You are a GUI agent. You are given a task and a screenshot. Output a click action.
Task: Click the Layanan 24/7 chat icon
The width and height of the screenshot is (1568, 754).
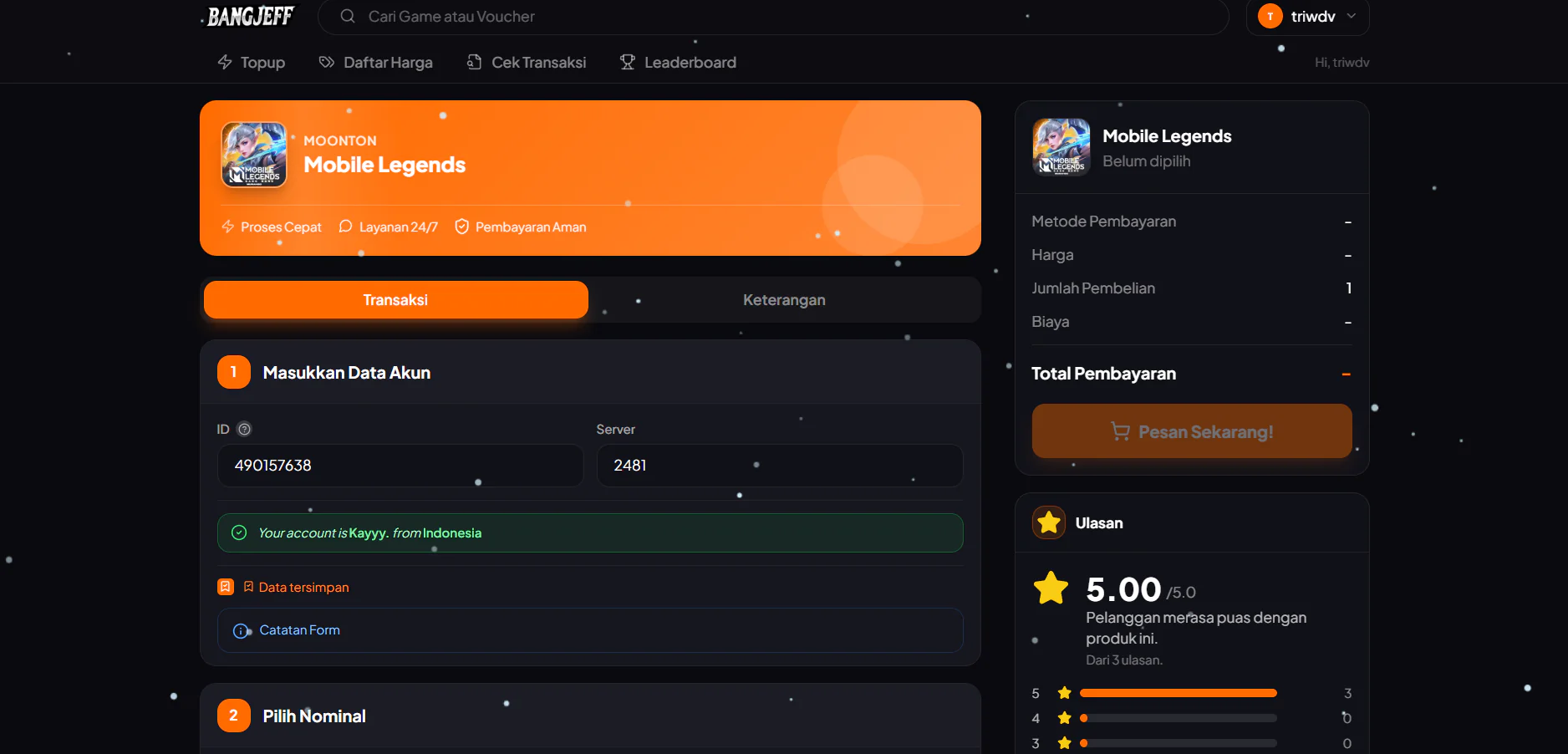[345, 227]
